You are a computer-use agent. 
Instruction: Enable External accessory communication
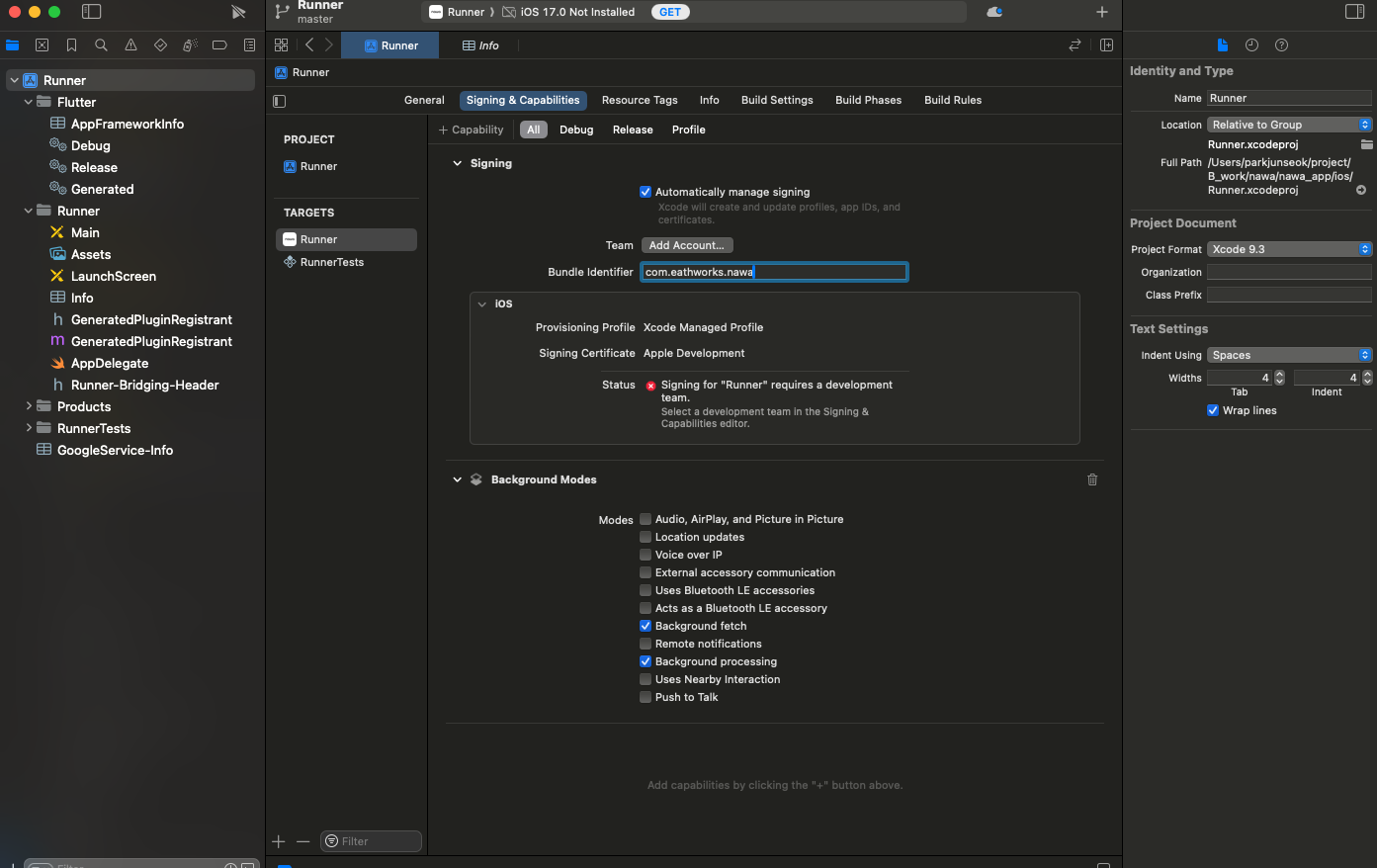pos(645,572)
